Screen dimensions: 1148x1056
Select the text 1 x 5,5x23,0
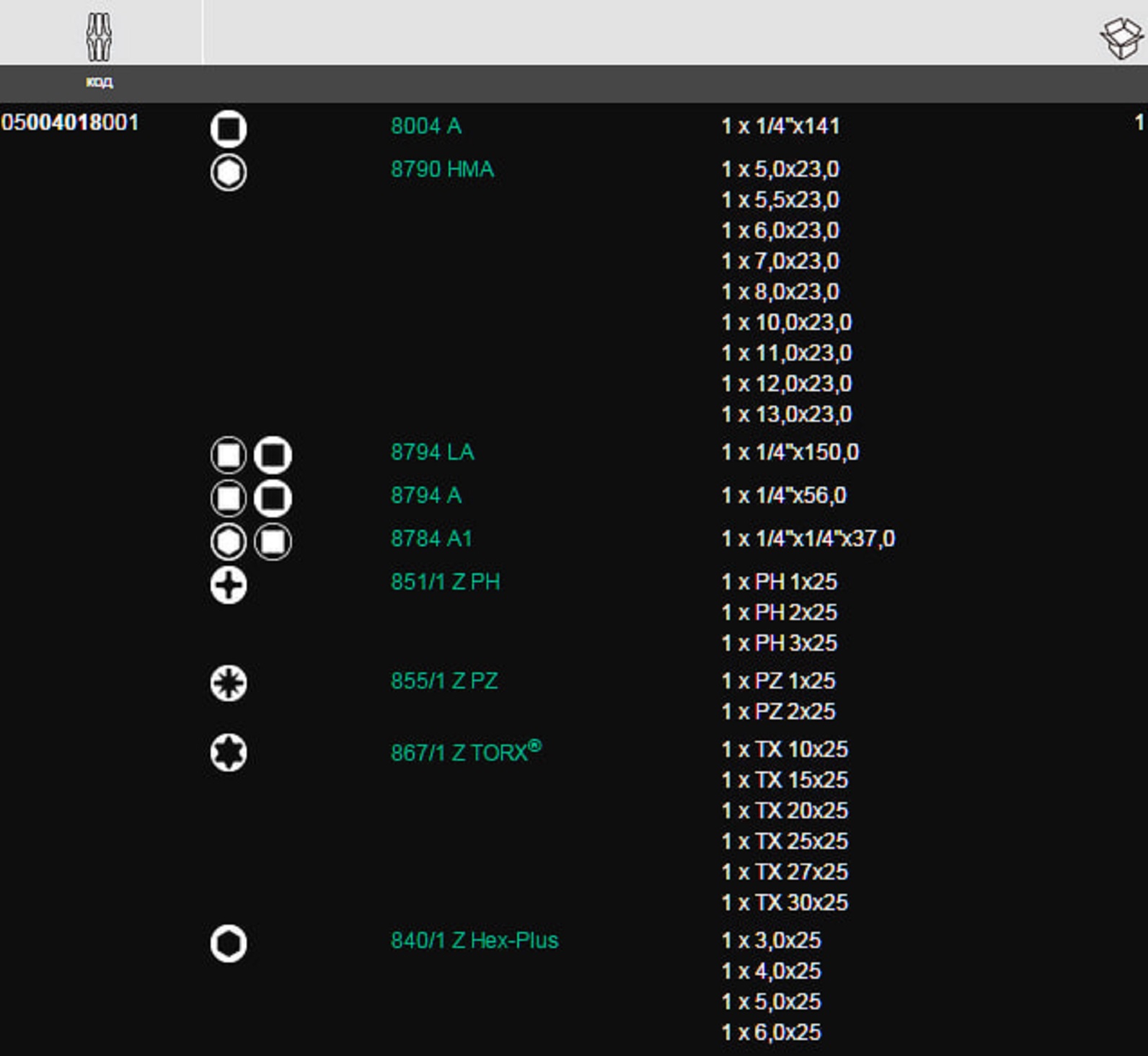pyautogui.click(x=780, y=200)
